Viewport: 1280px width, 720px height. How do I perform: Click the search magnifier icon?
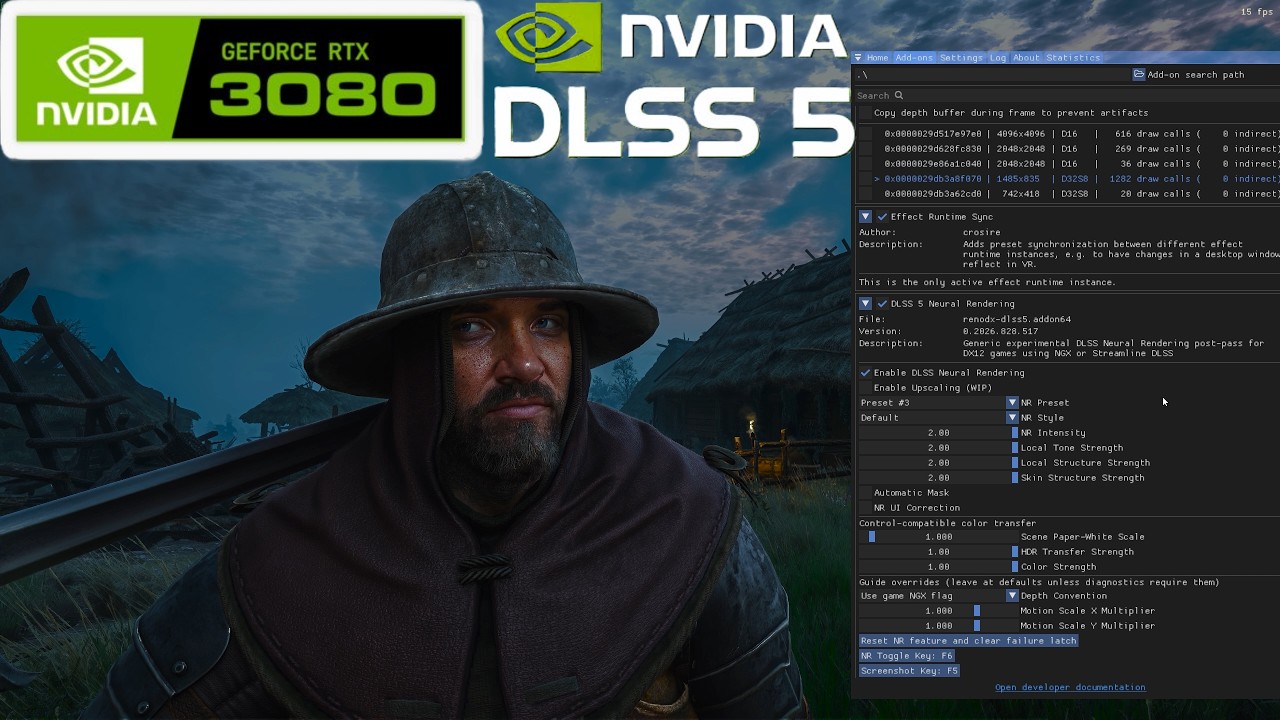pos(899,96)
